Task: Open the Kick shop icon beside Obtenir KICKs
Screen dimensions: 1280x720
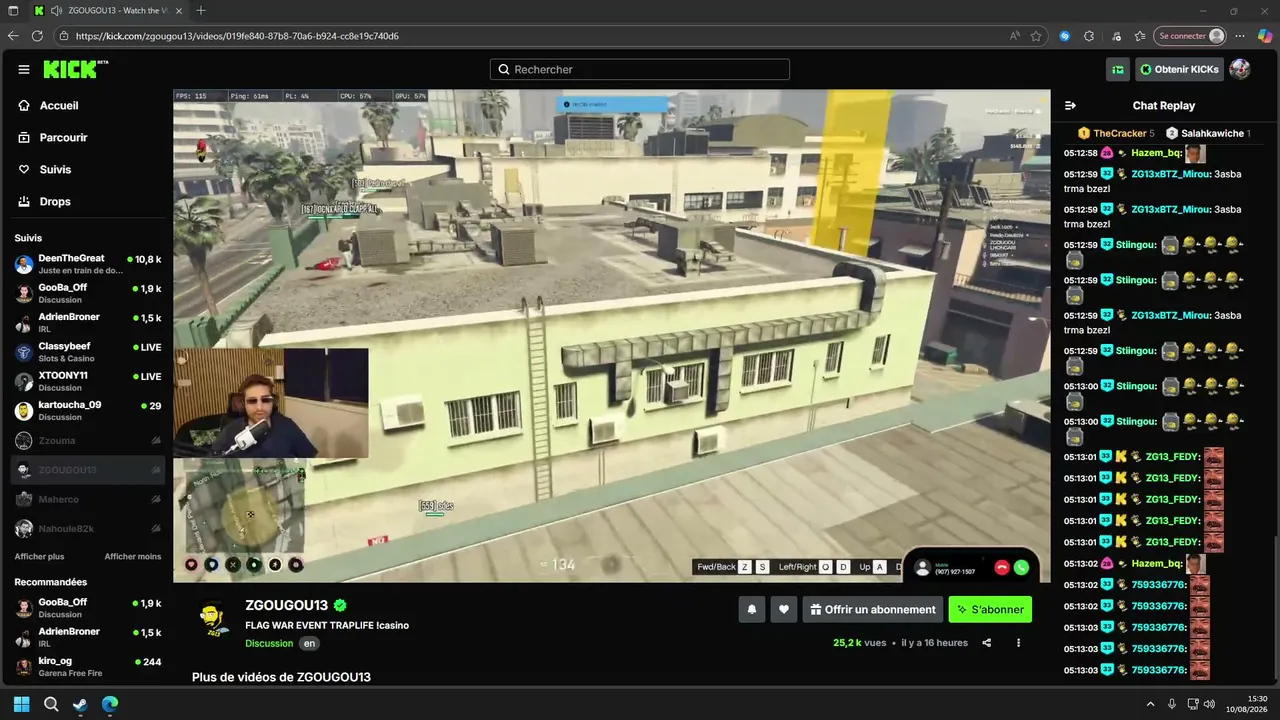Action: click(1118, 69)
